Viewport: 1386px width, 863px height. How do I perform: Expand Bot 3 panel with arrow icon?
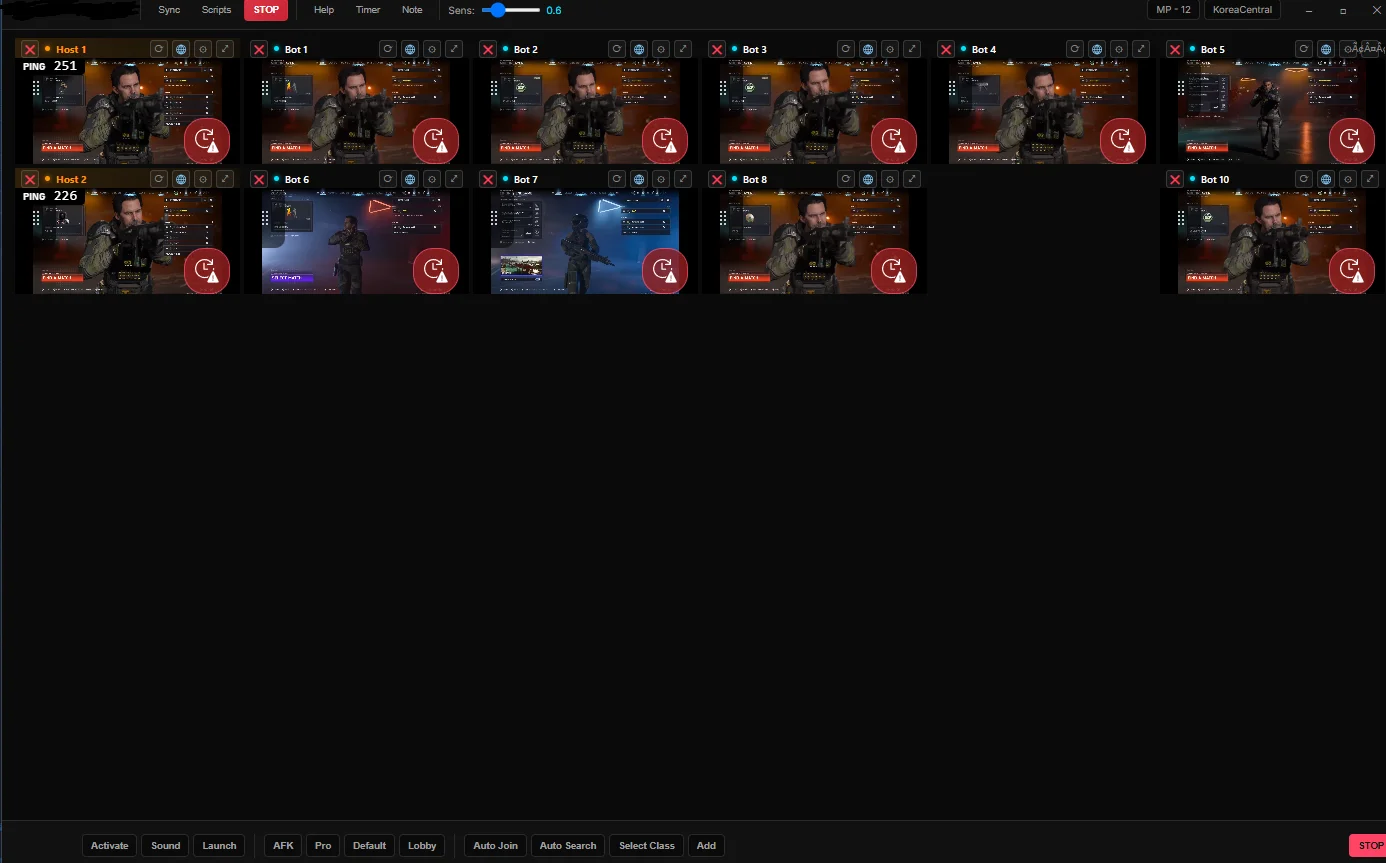pyautogui.click(x=912, y=48)
